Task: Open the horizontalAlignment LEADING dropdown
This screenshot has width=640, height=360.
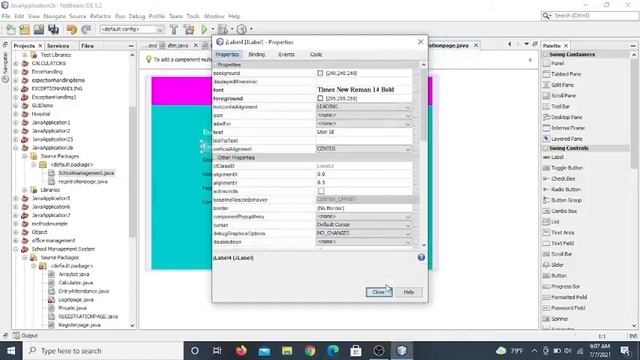Action: 407,107
